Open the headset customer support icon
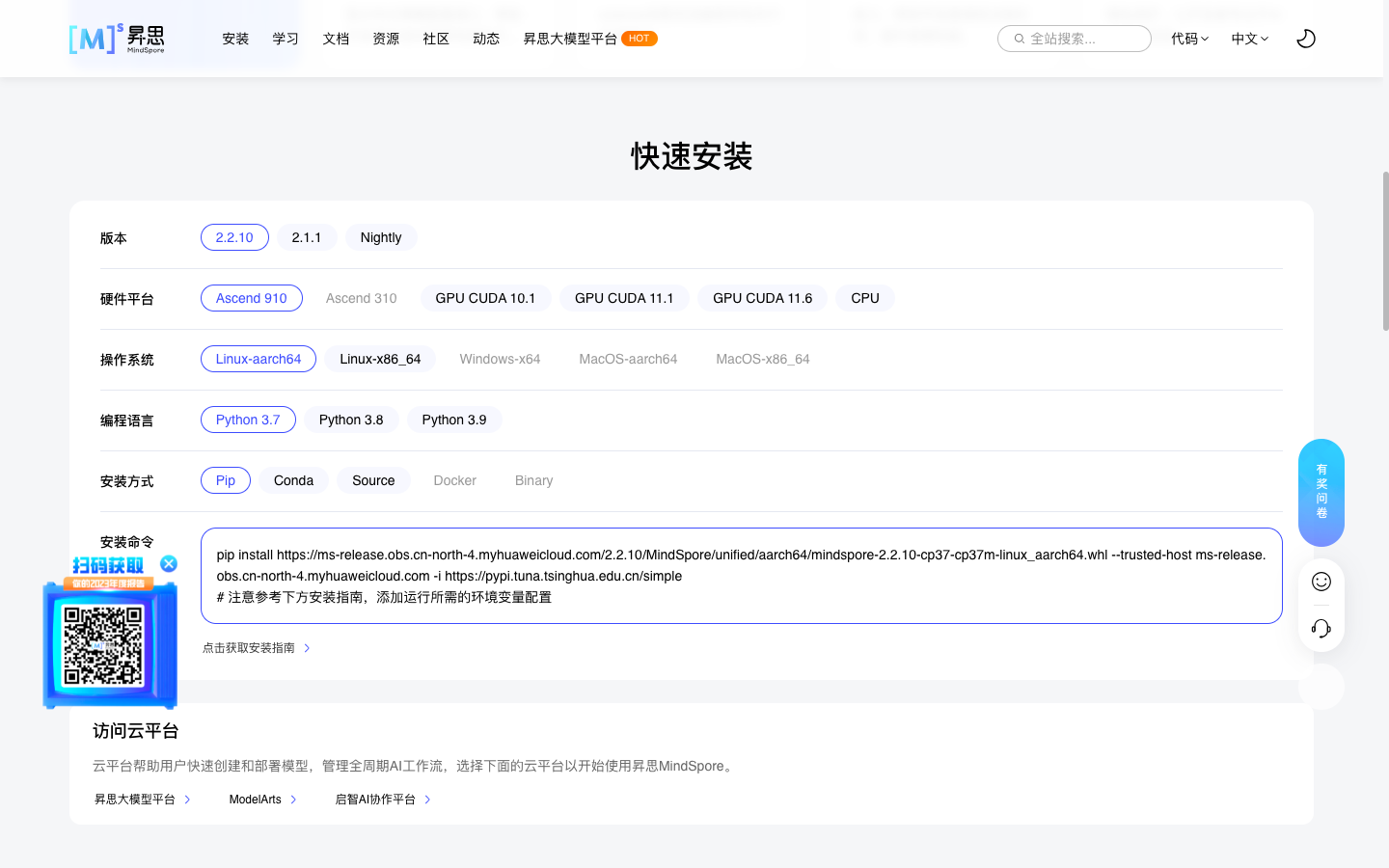 pyautogui.click(x=1321, y=629)
